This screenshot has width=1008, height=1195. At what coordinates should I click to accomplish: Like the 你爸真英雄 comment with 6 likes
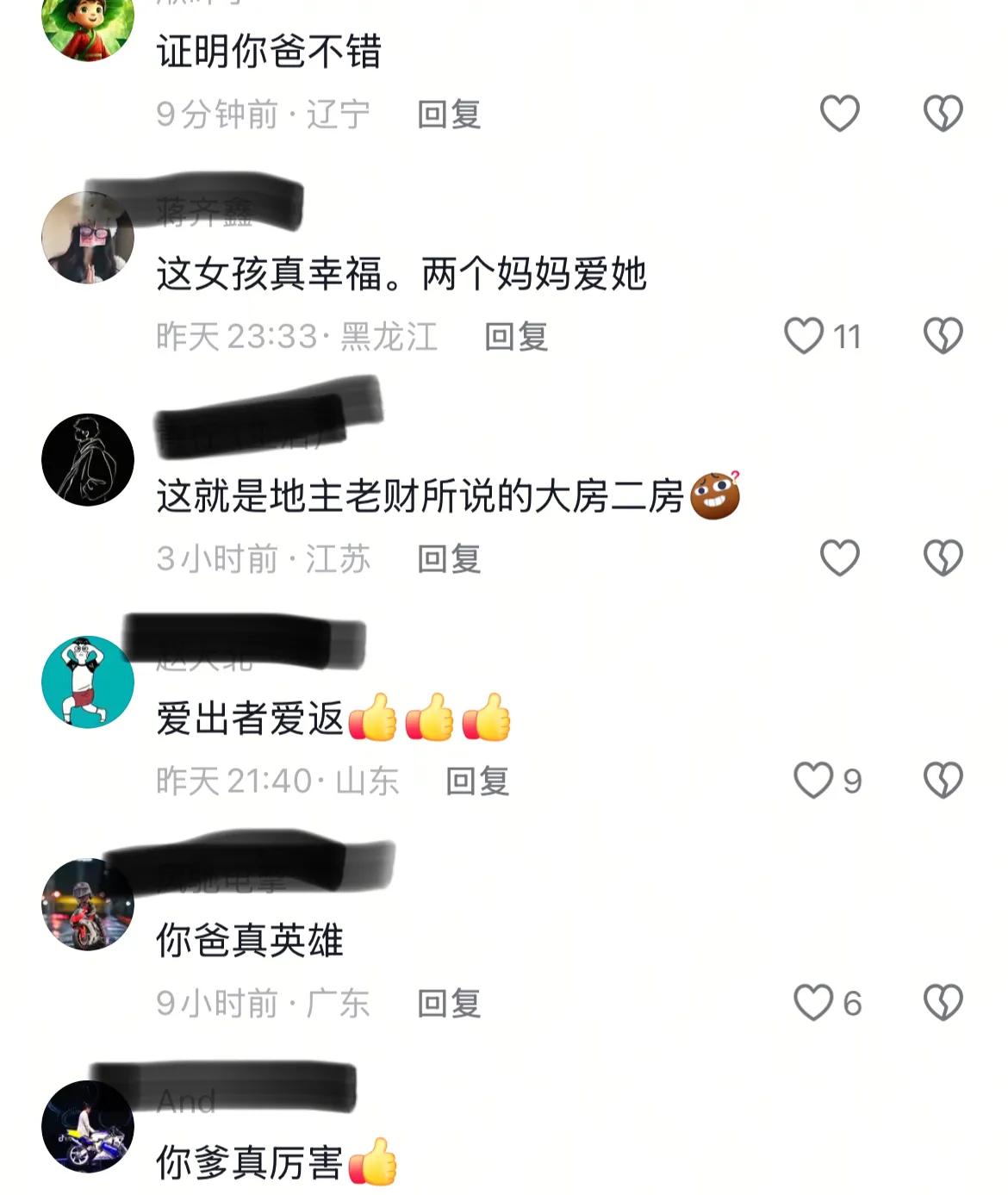[813, 1002]
